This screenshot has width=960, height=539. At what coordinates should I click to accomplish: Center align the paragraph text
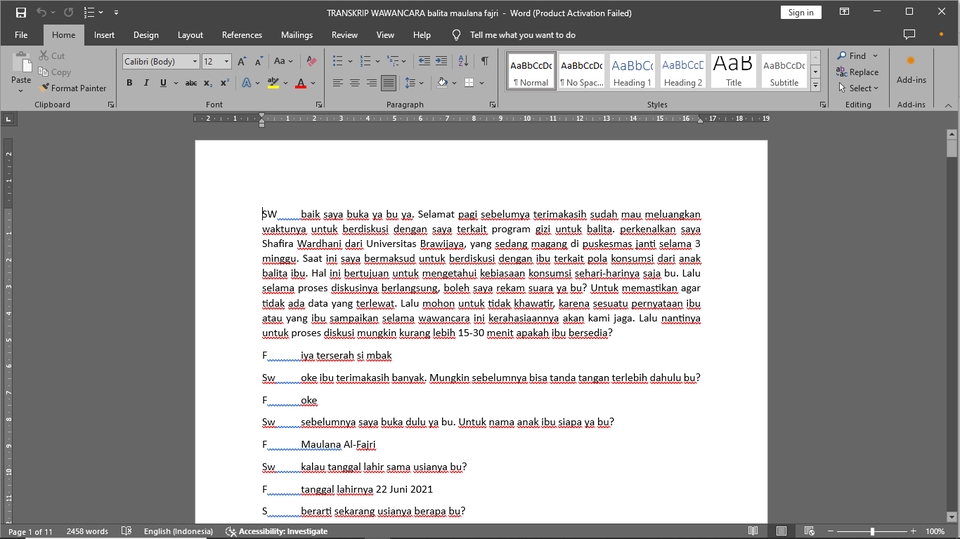tap(354, 83)
